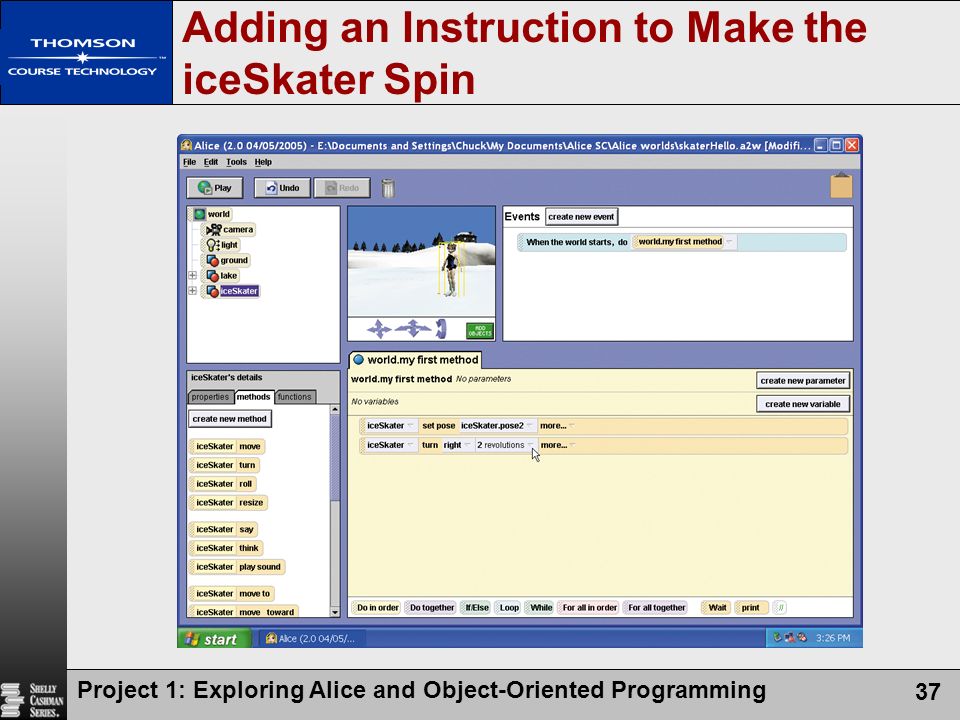The image size is (960, 720).
Task: Click the Wait tile
Action: (717, 607)
